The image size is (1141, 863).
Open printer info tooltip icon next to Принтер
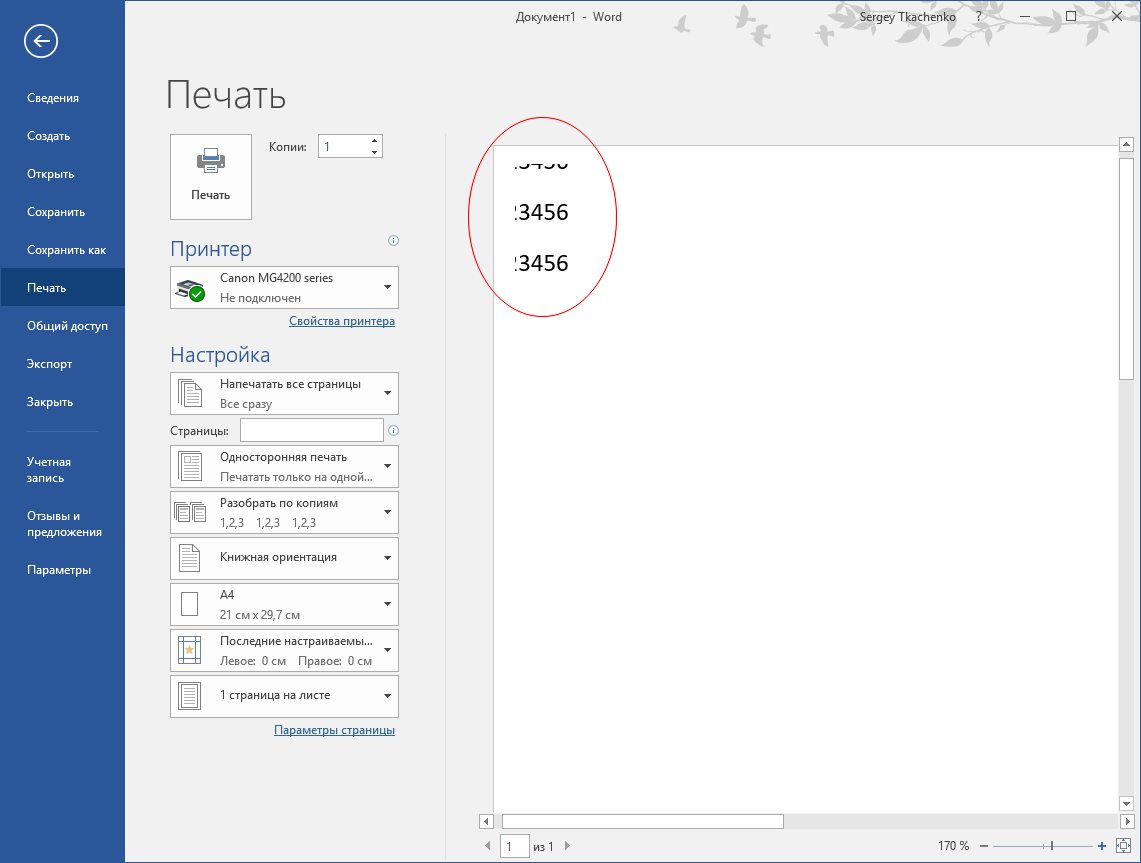click(394, 241)
